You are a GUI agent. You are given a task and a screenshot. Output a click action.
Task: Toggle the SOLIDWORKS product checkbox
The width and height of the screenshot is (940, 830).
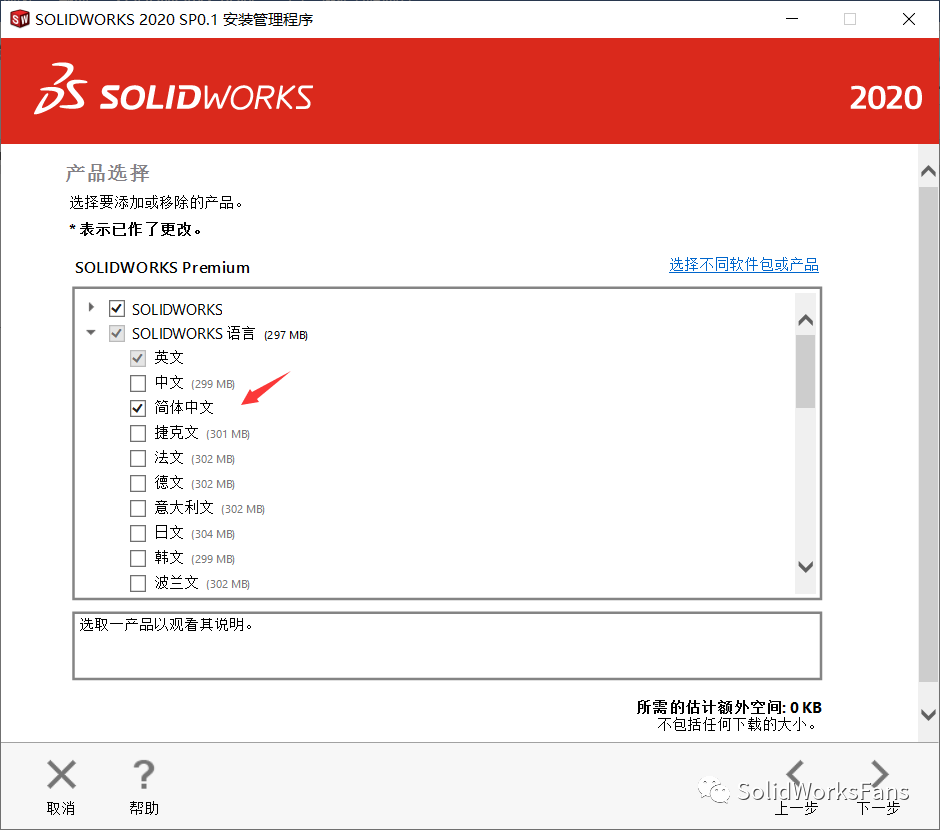coord(117,309)
